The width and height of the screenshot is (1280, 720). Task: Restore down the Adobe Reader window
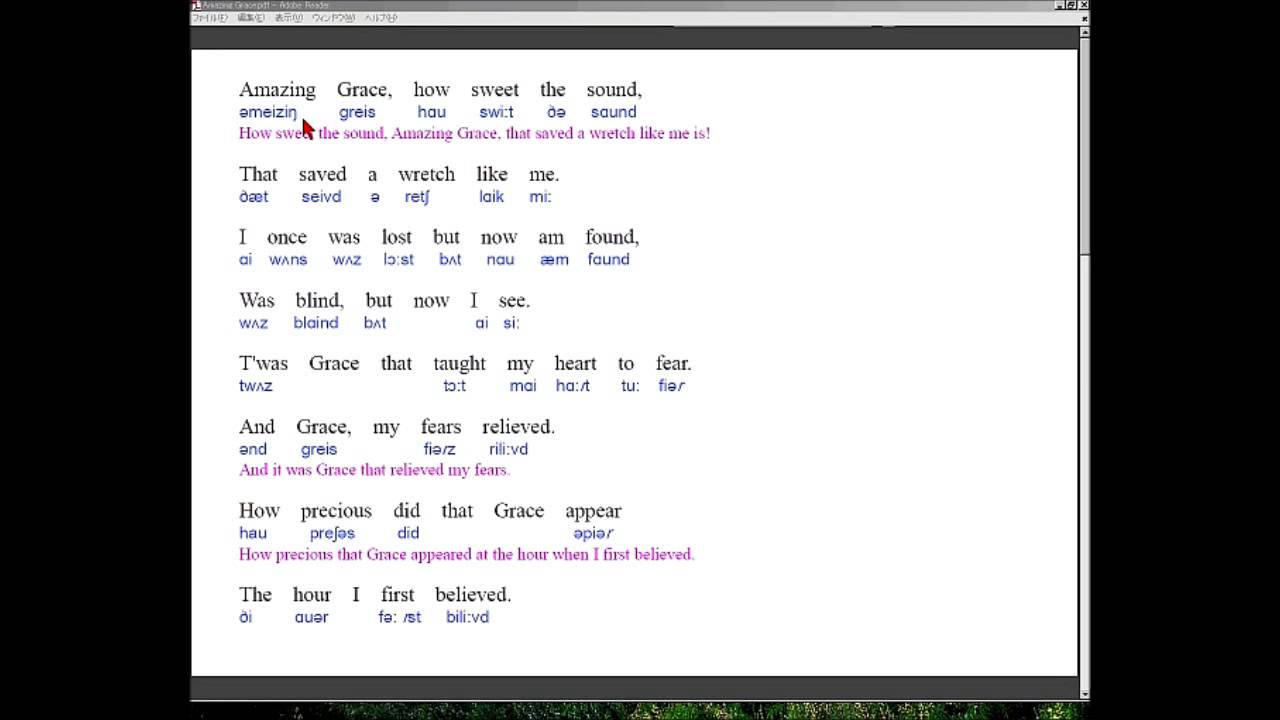click(x=1071, y=5)
